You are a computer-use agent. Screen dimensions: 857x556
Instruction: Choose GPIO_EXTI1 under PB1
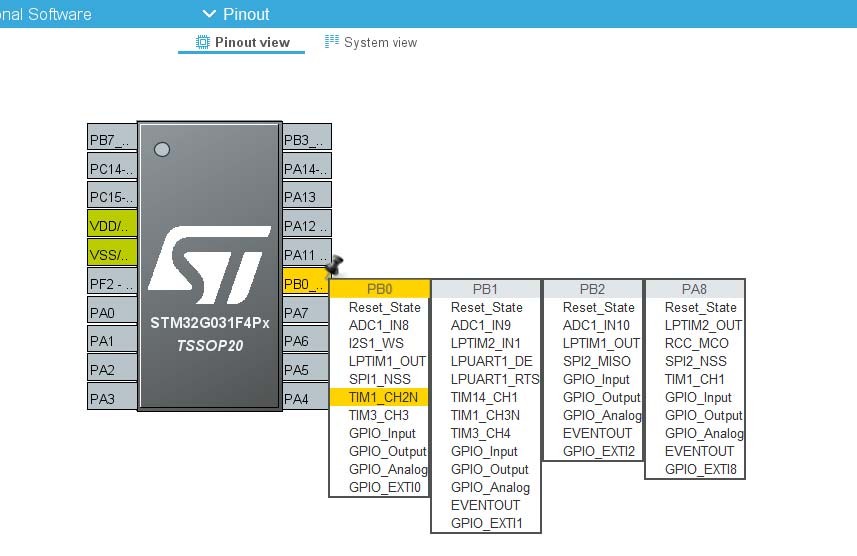pyautogui.click(x=486, y=523)
